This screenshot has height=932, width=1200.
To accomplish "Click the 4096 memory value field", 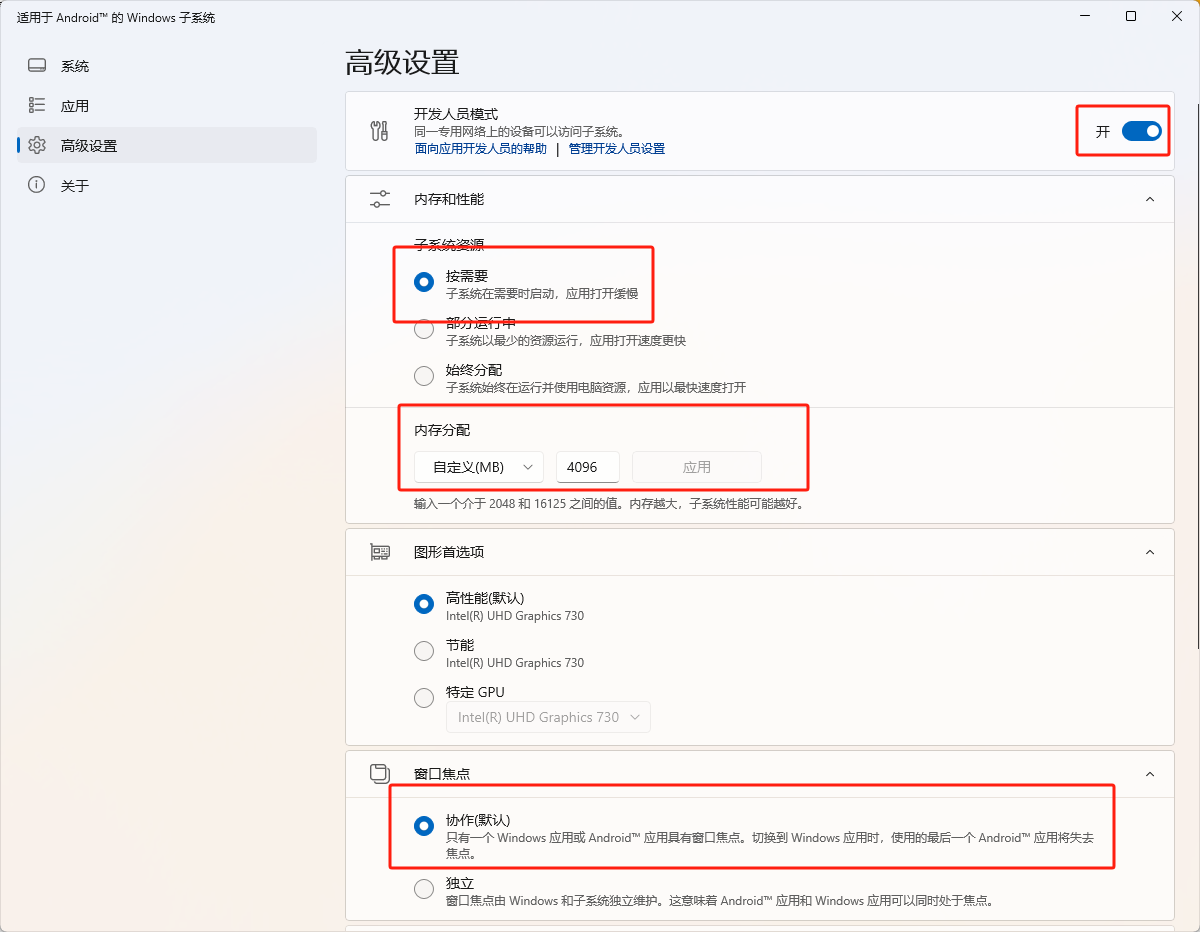I will (x=588, y=467).
